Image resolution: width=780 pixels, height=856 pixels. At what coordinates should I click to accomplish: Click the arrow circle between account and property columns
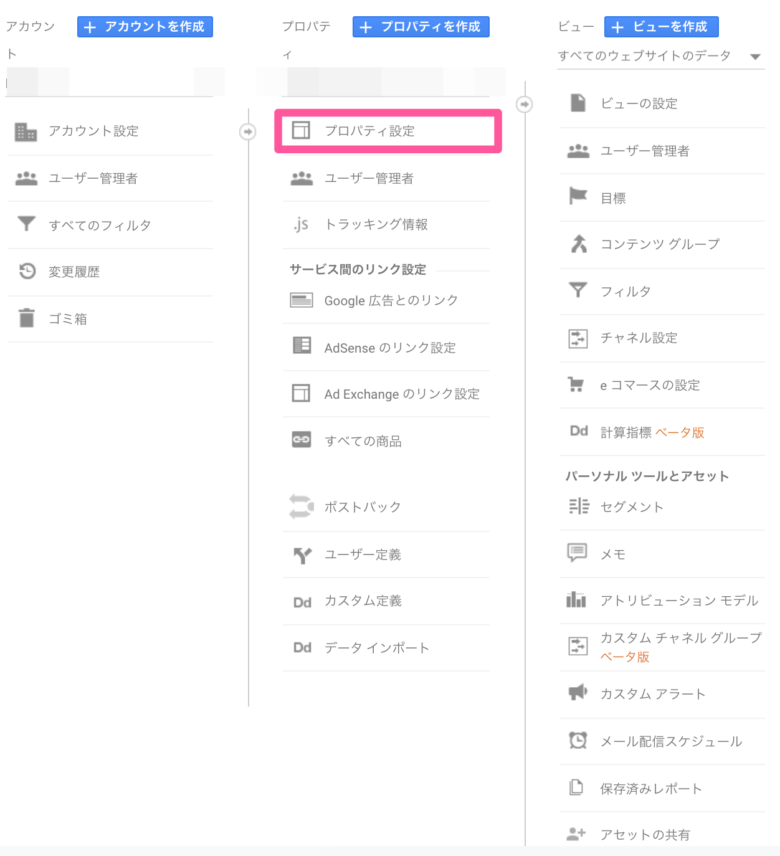pyautogui.click(x=248, y=132)
